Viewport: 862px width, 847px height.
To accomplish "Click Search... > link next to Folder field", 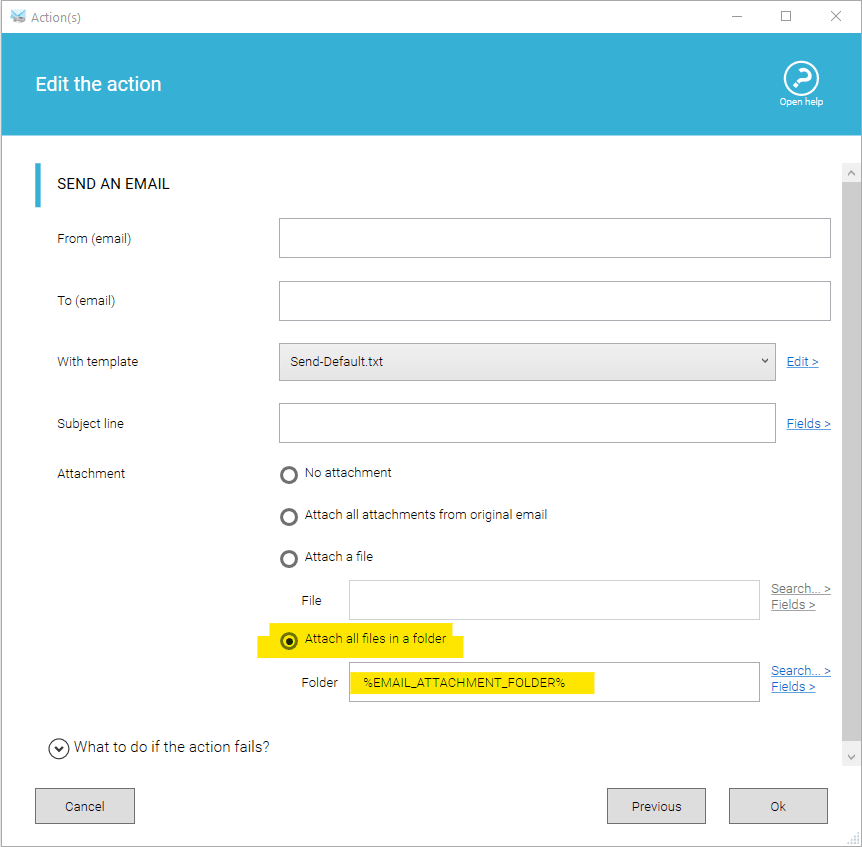I will pos(800,671).
